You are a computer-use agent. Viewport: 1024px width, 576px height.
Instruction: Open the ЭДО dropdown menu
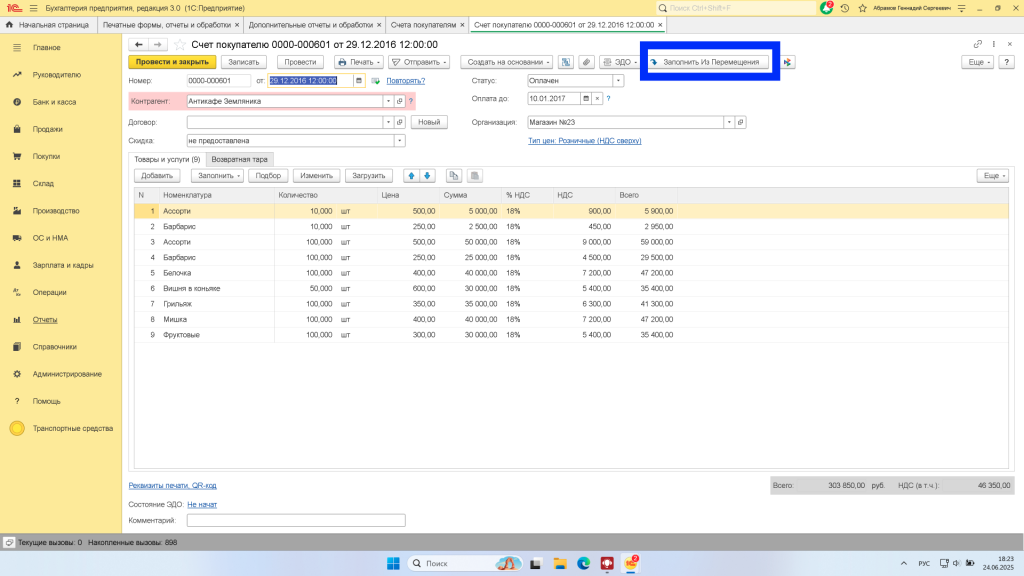click(619, 62)
